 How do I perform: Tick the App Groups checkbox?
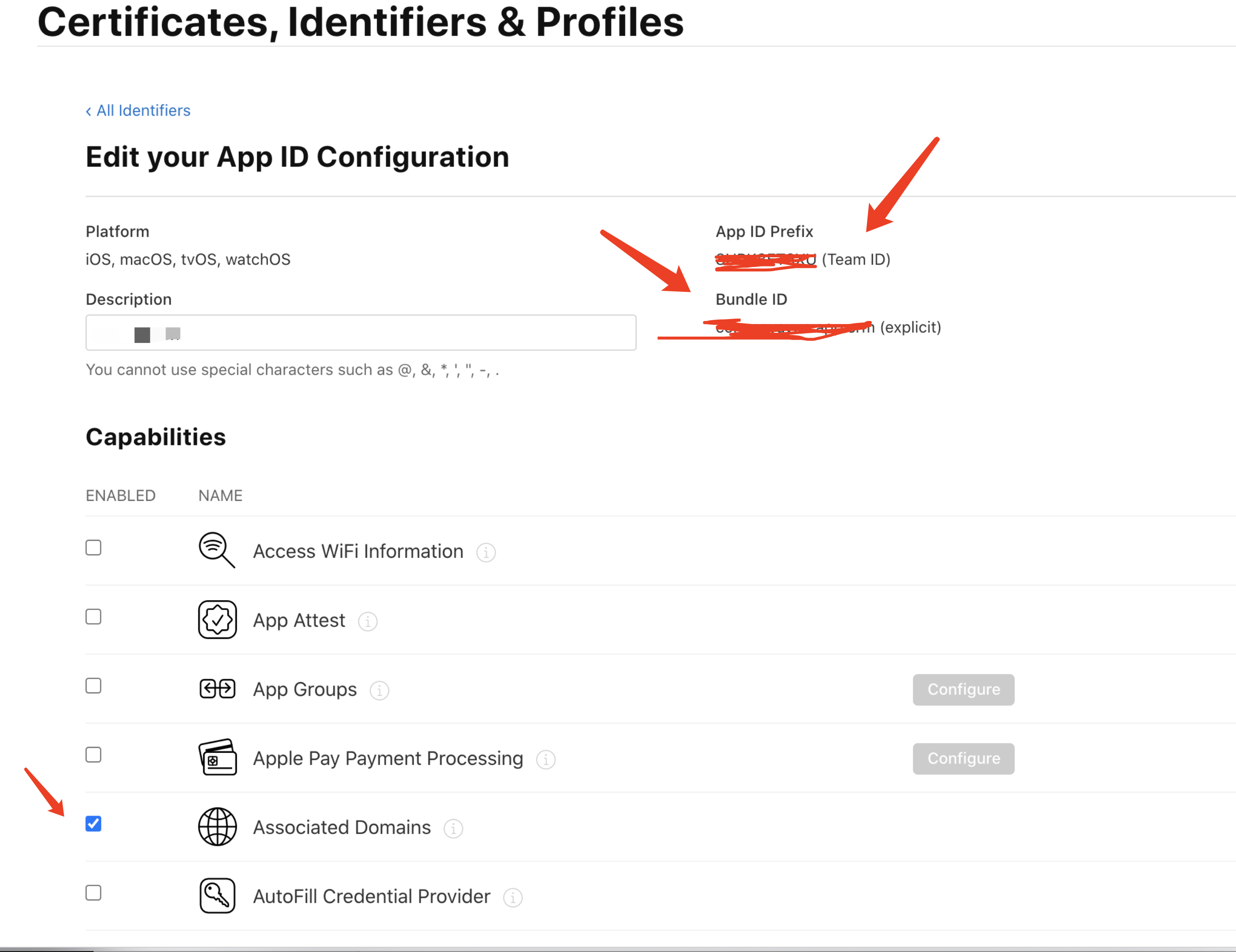(x=94, y=685)
